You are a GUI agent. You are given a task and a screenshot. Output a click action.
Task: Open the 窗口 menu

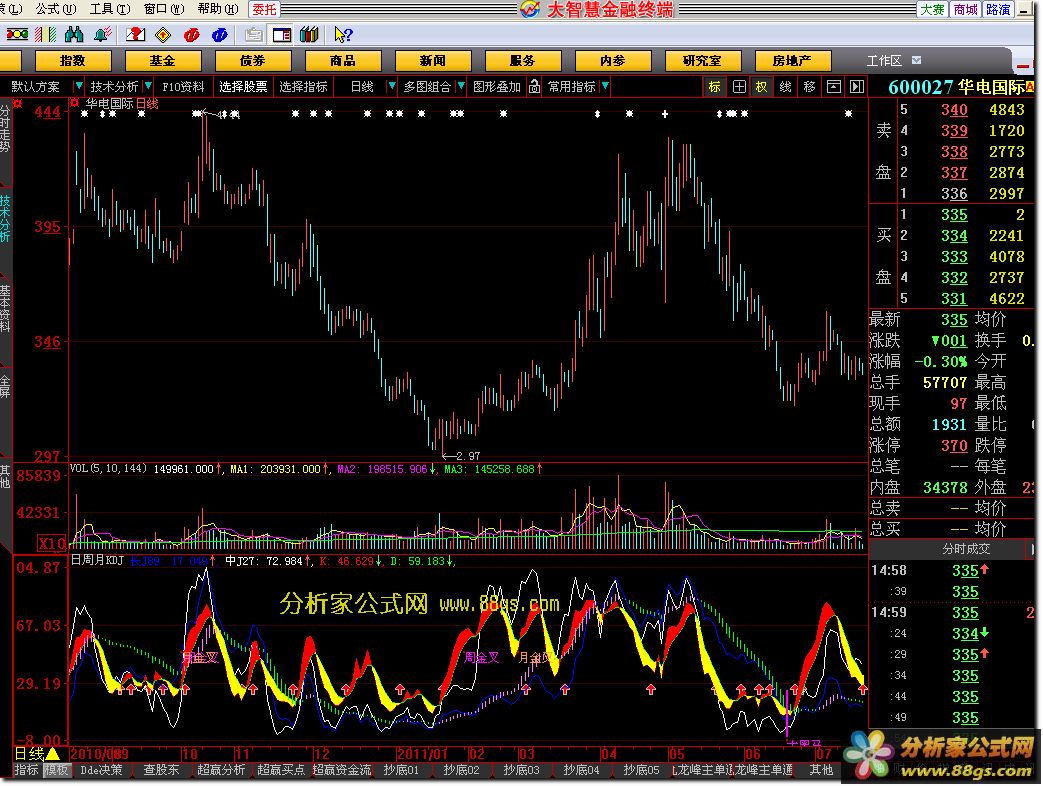[x=164, y=9]
